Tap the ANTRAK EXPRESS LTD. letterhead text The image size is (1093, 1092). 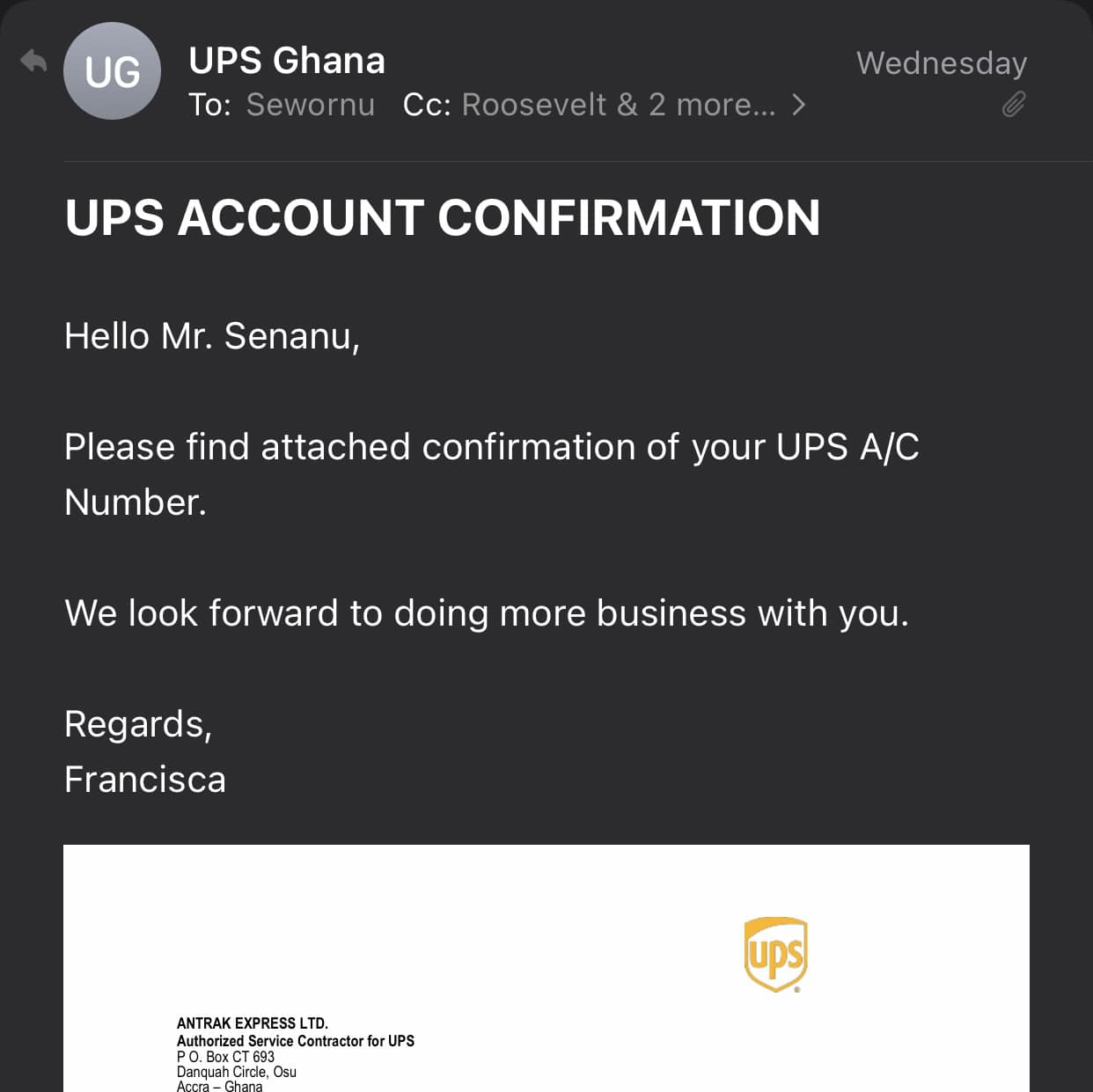pyautogui.click(x=253, y=1023)
